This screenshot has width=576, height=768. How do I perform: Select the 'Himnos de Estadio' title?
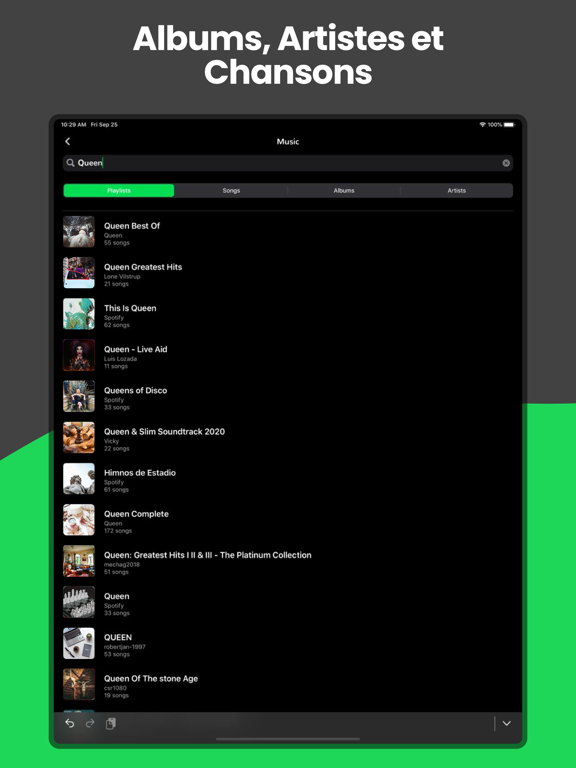[140, 473]
